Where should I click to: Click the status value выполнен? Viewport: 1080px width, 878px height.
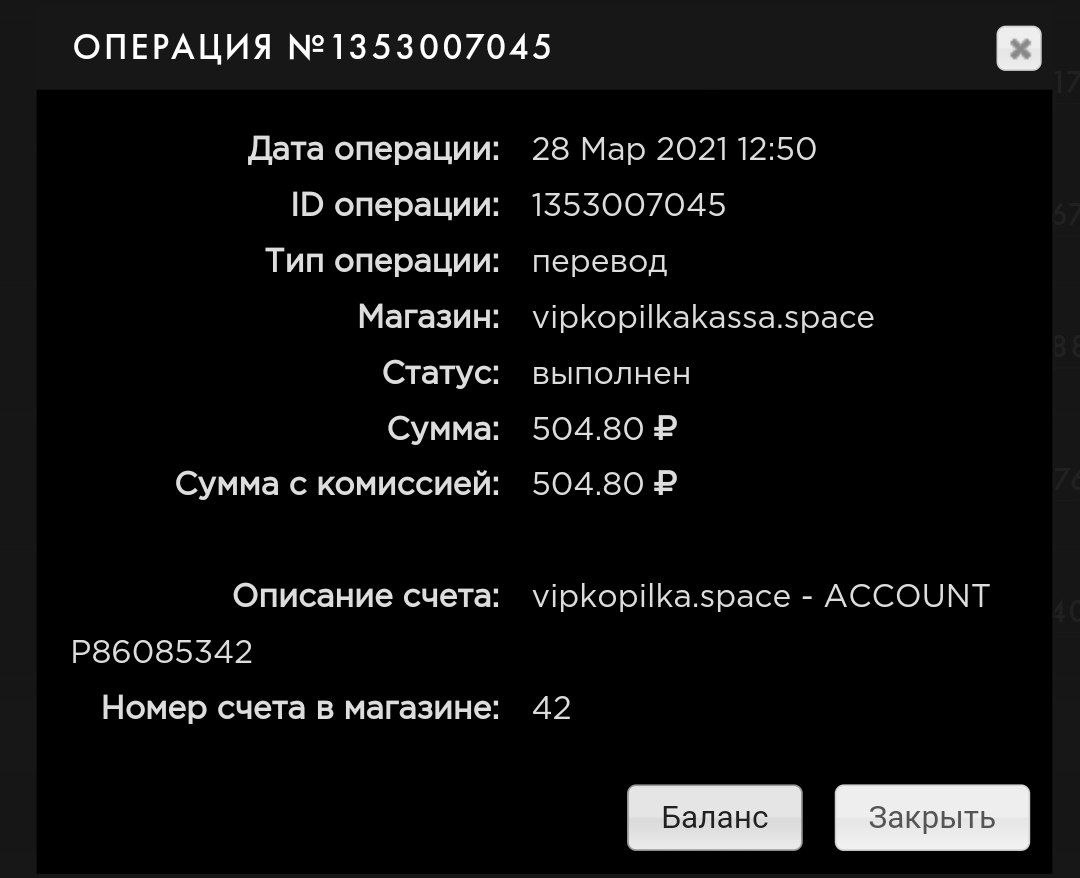click(611, 374)
